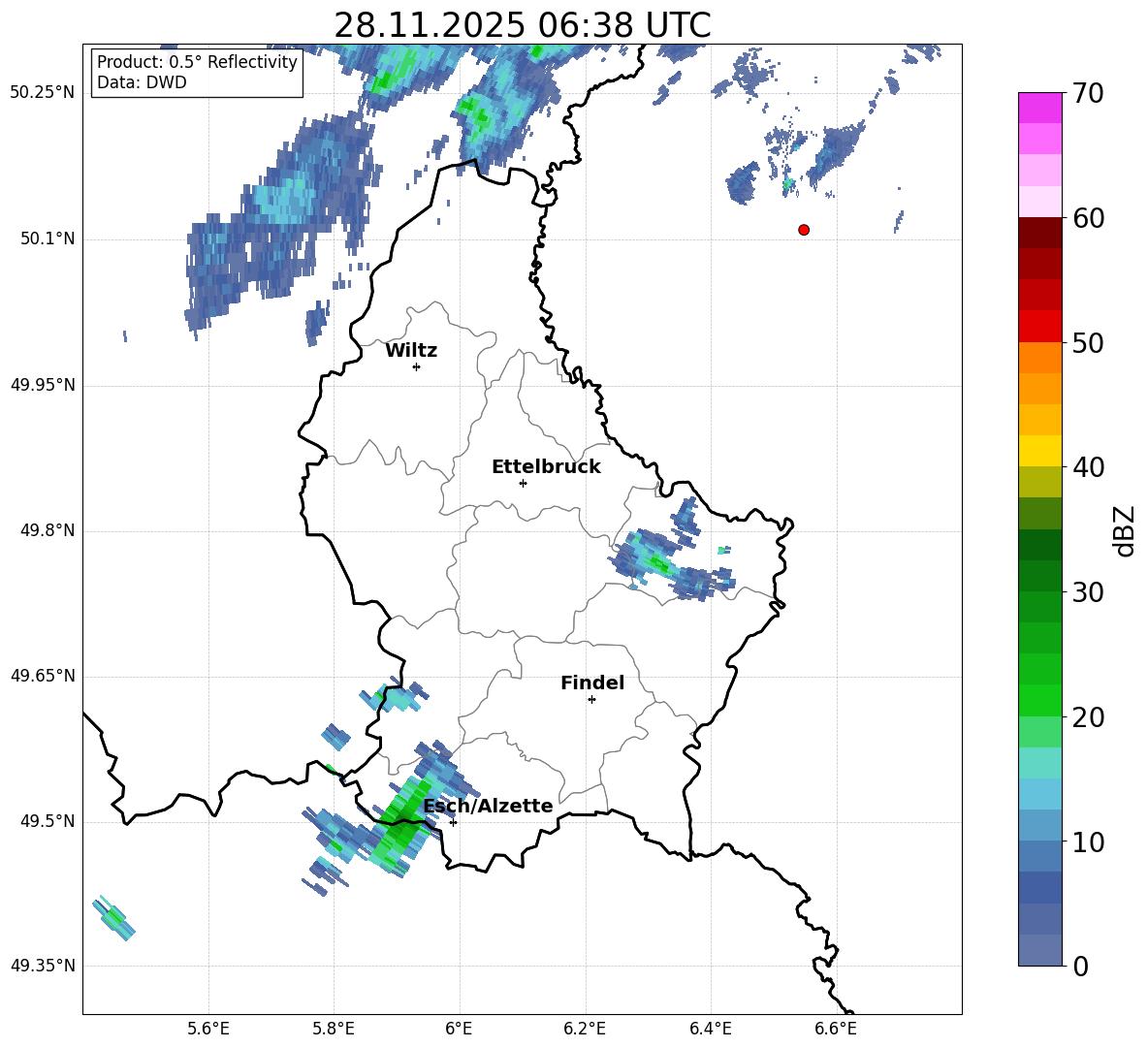Click the 49.65°N latitude label

(43, 676)
